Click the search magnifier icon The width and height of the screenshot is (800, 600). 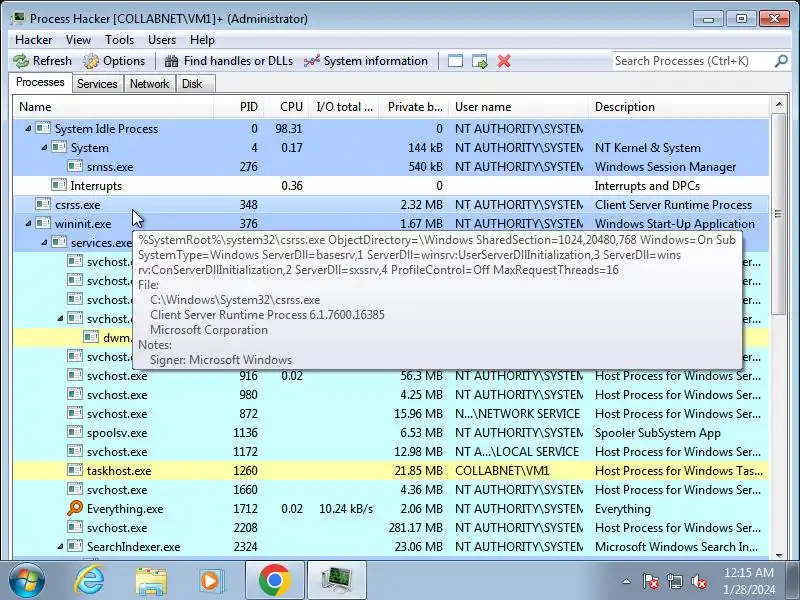coord(781,61)
